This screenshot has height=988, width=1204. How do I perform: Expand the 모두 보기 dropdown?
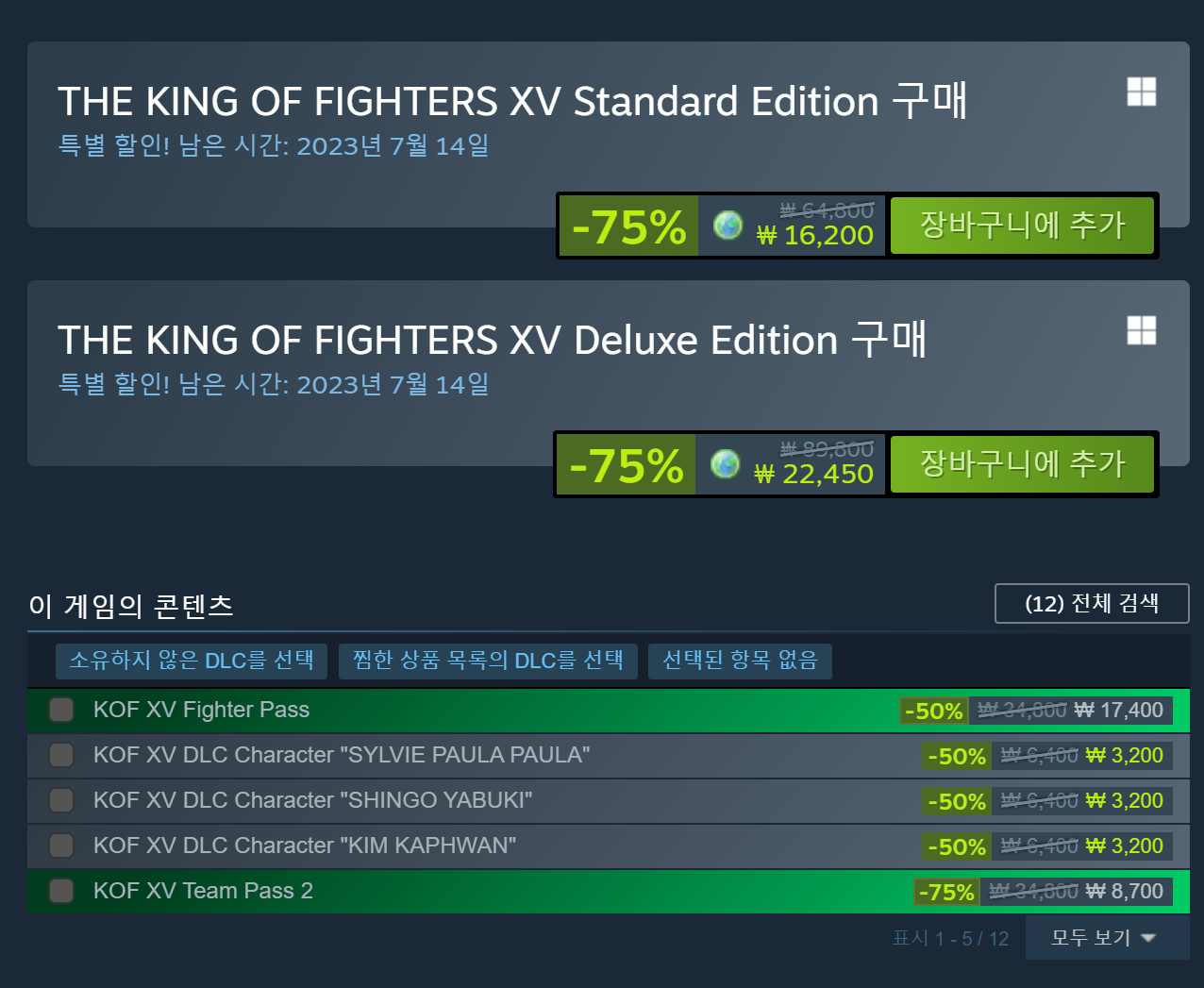(x=1102, y=938)
